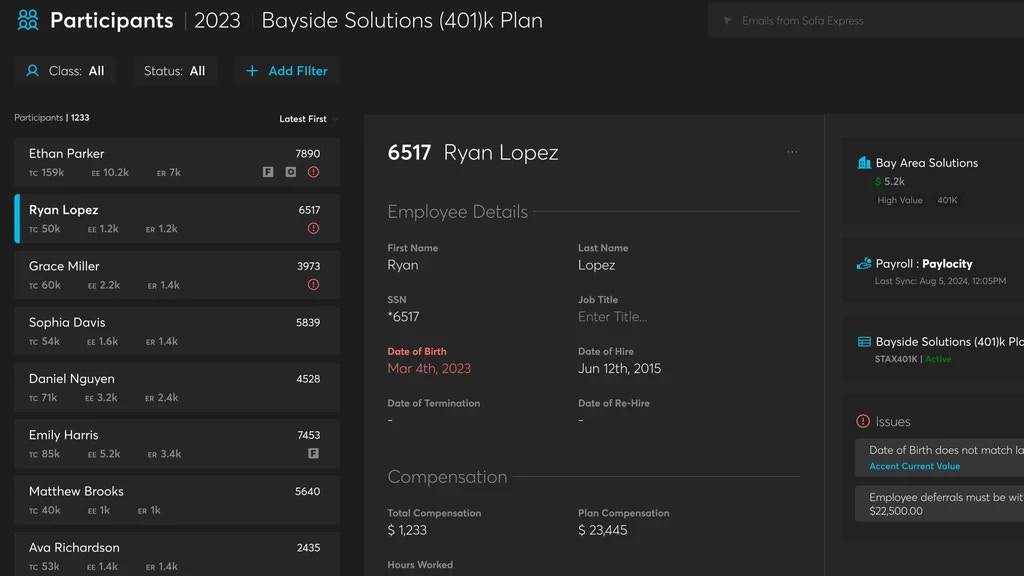This screenshot has height=576, width=1024.
Task: Open the Status filter dropdown
Action: (x=175, y=71)
